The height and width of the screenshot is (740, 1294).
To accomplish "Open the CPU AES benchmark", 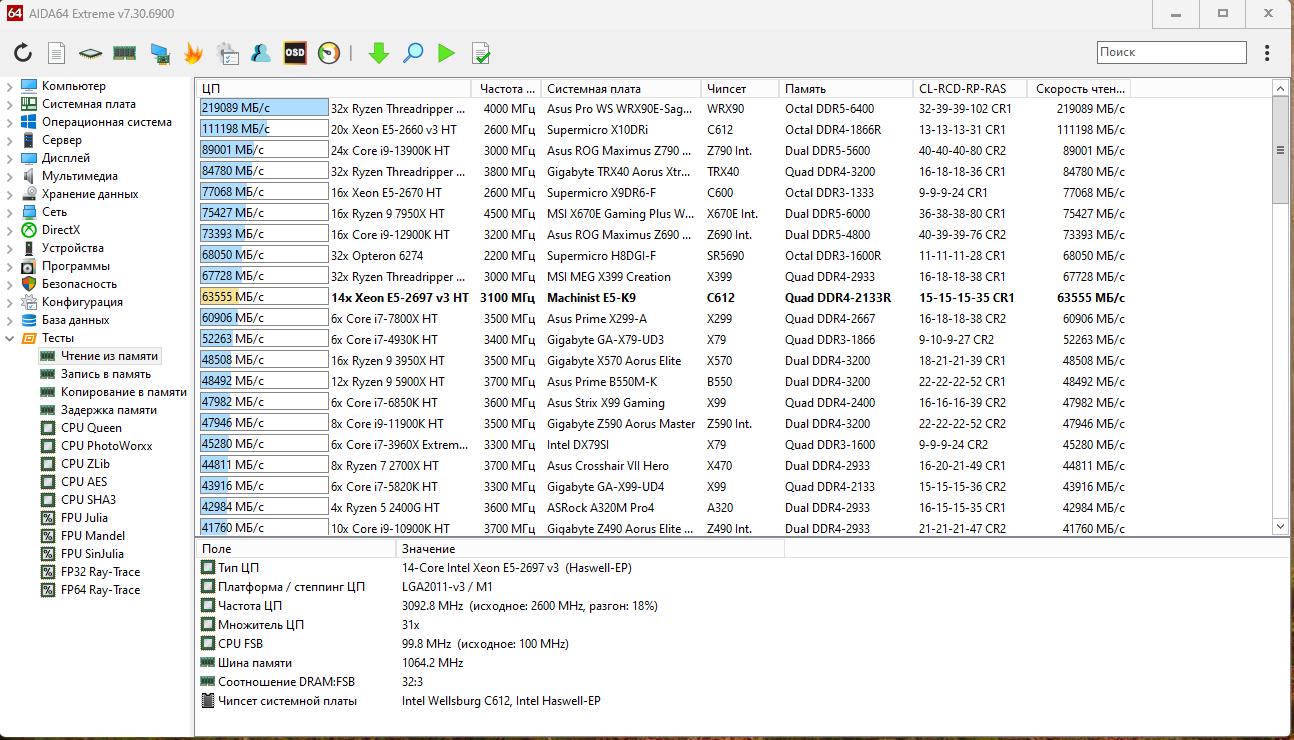I will [83, 482].
